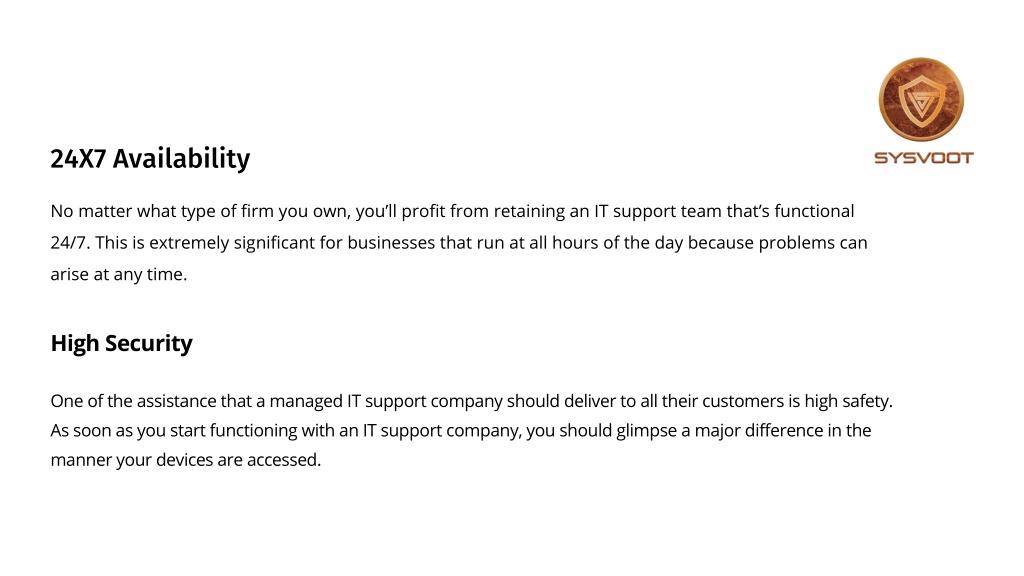1024x576 pixels.
Task: Click the line starting 'As soon as you start'
Action: pos(461,430)
